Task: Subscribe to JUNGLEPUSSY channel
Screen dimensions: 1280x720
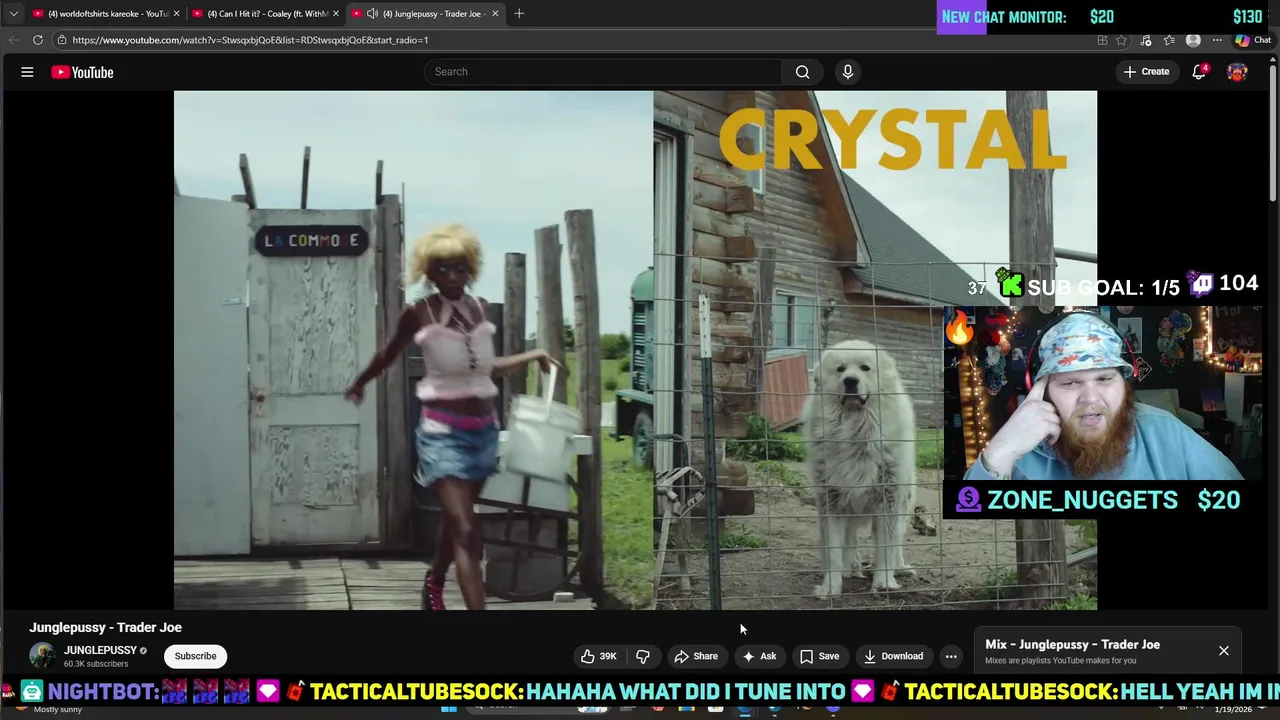Action: (x=195, y=656)
